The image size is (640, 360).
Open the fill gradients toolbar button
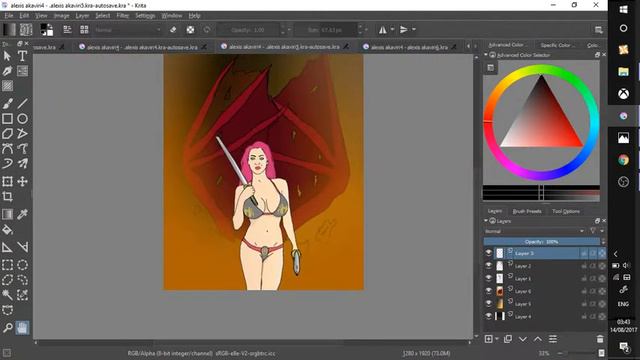coord(9,29)
